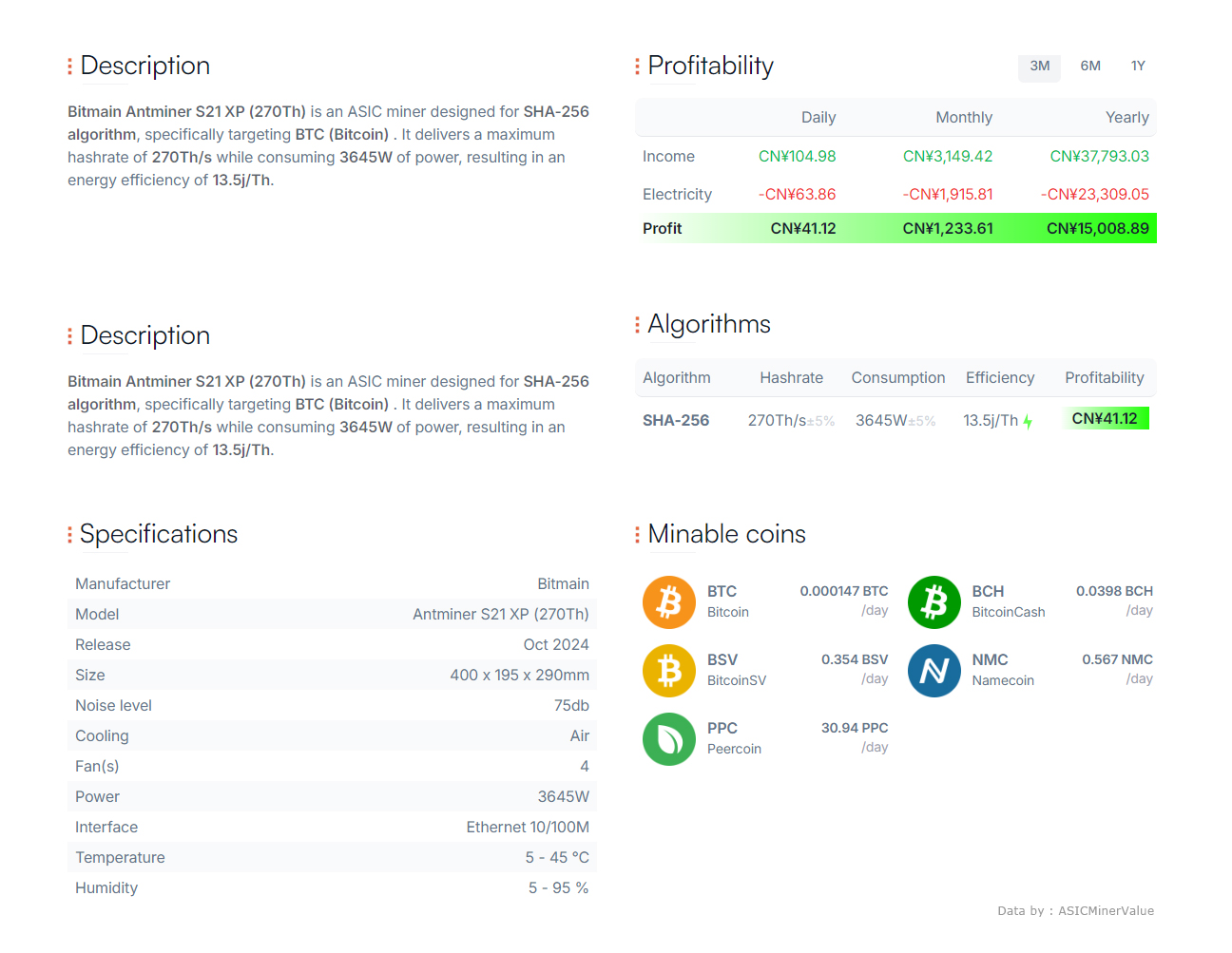Viewport: 1232px width, 953px height.
Task: Click the BitcoinSV BSV coin icon
Action: click(669, 671)
